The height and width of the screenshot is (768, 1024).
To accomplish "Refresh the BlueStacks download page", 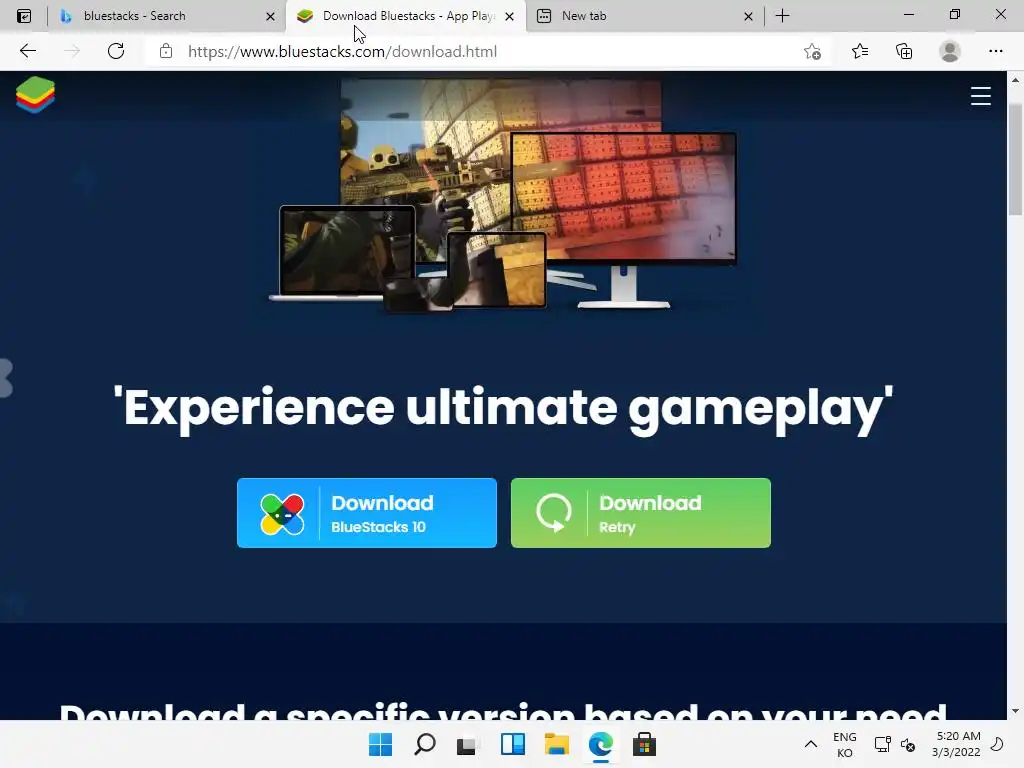I will point(116,51).
